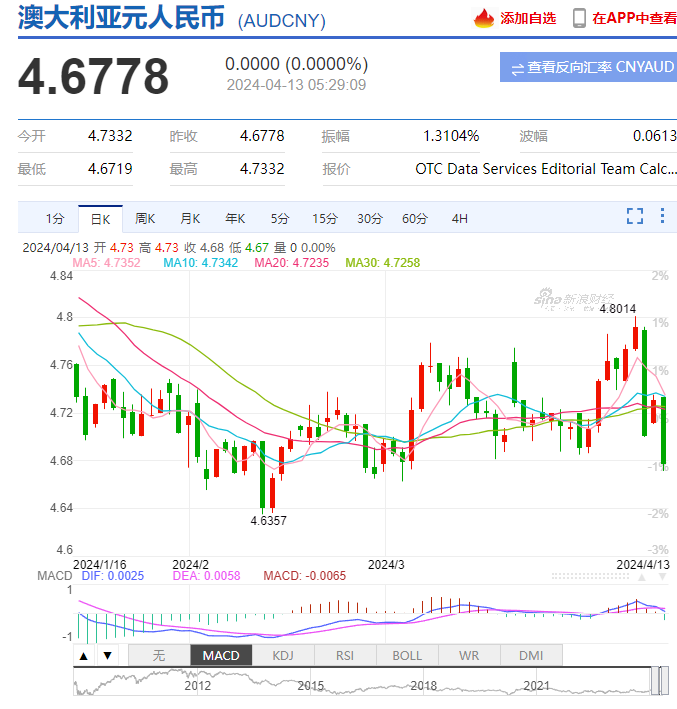
Task: Click the fullscreen expand icon on chart
Action: [634, 217]
